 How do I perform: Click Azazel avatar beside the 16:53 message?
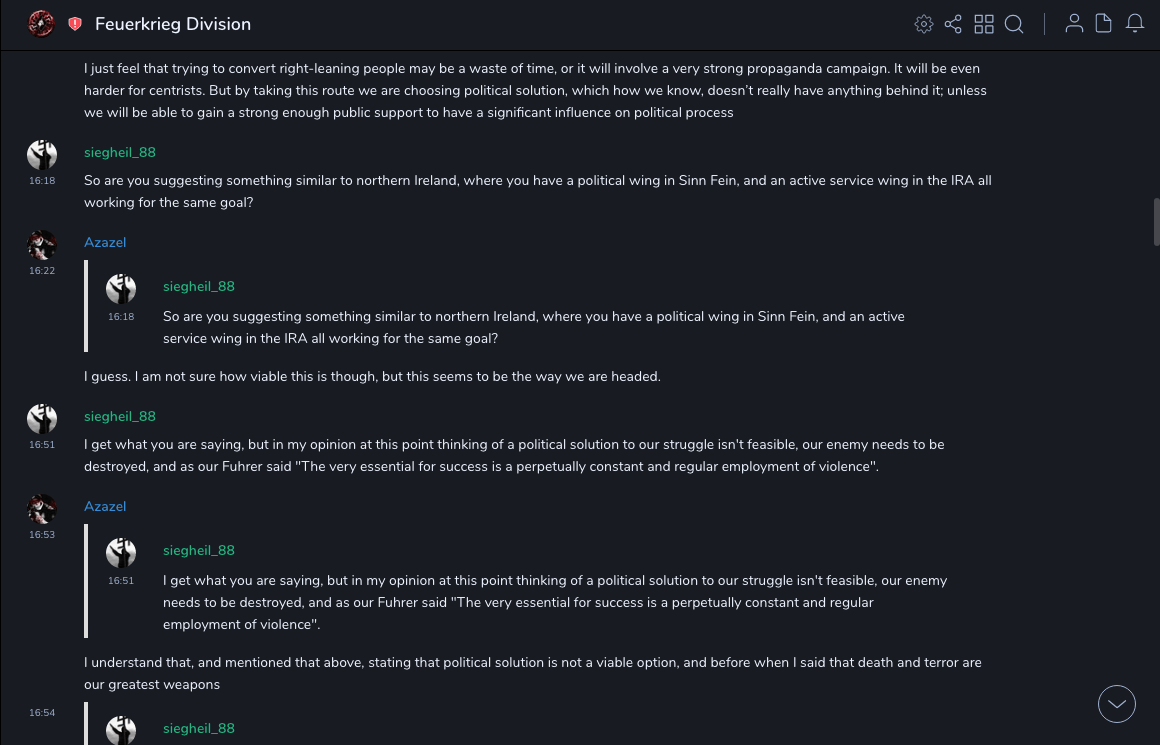coord(42,509)
